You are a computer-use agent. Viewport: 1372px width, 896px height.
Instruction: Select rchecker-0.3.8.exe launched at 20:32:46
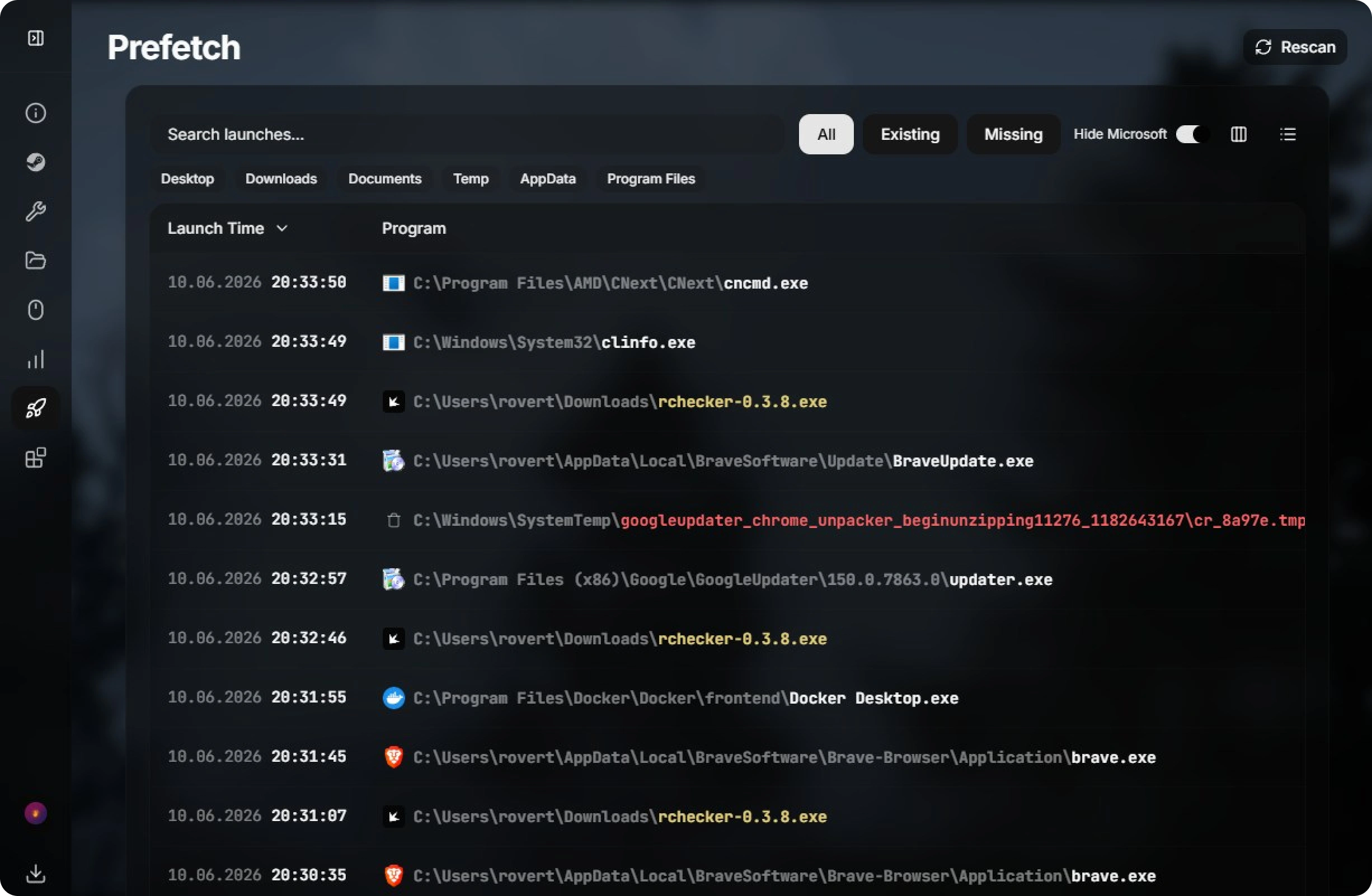pyautogui.click(x=727, y=638)
